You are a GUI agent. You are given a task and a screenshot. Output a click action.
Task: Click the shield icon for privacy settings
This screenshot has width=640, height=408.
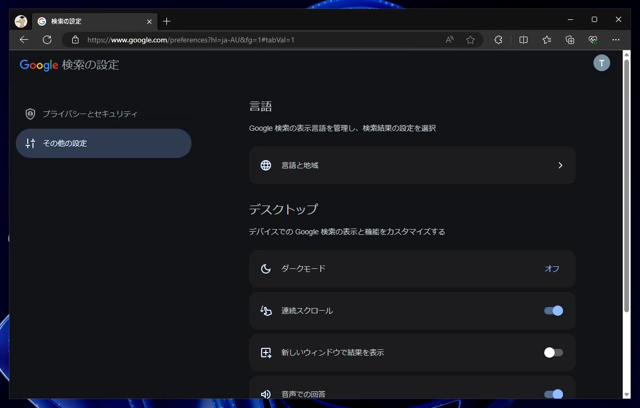point(30,114)
